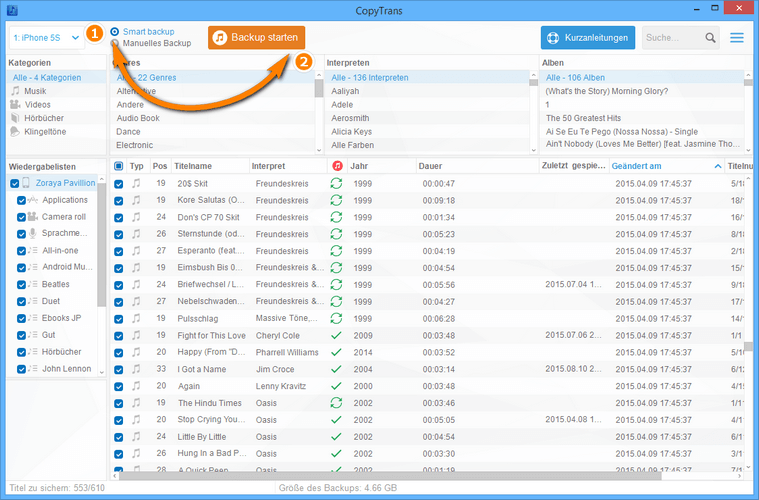This screenshot has width=759, height=500.
Task: Click the Applications playlist icon
Action: click(x=32, y=199)
